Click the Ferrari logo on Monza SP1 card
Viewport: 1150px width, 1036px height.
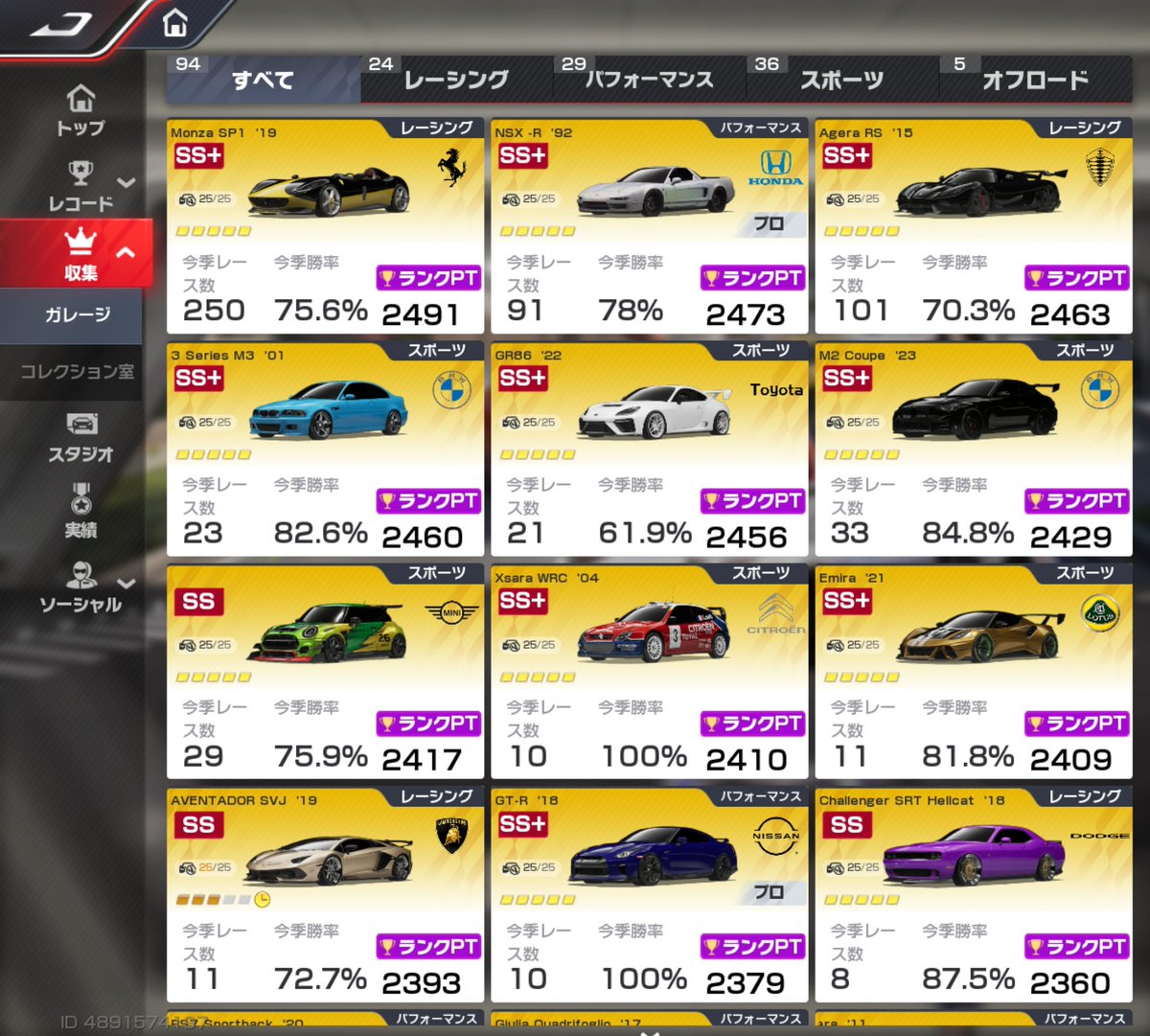point(451,169)
